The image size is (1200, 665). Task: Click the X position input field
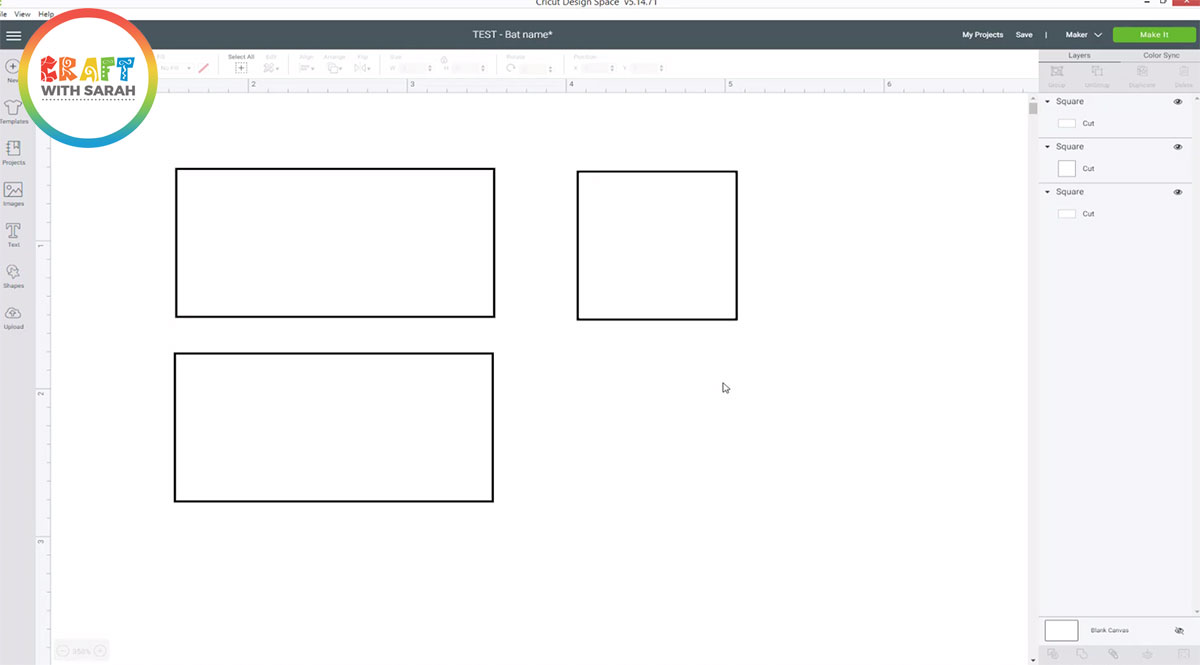click(x=597, y=68)
